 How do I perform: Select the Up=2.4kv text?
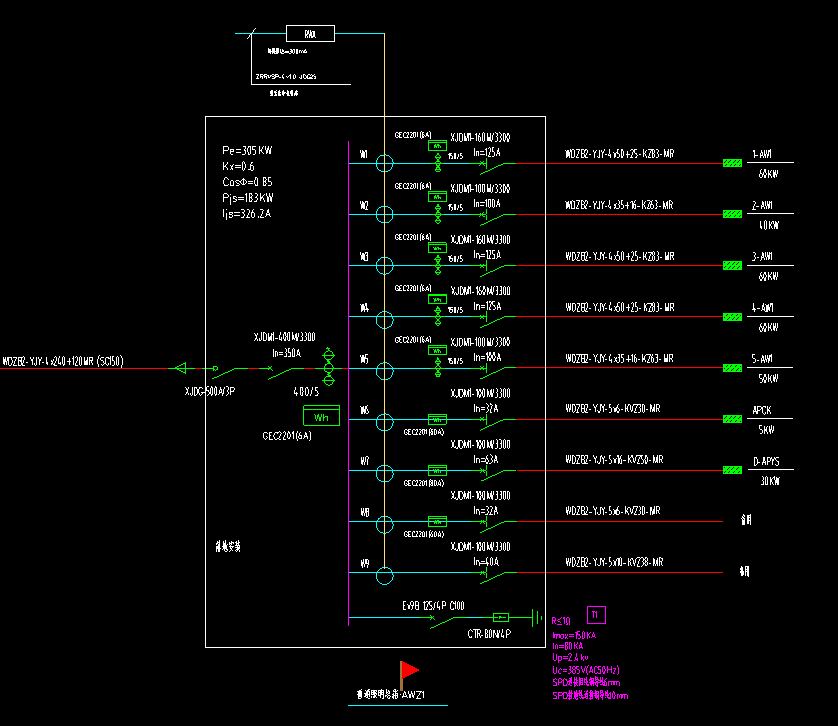coord(570,658)
